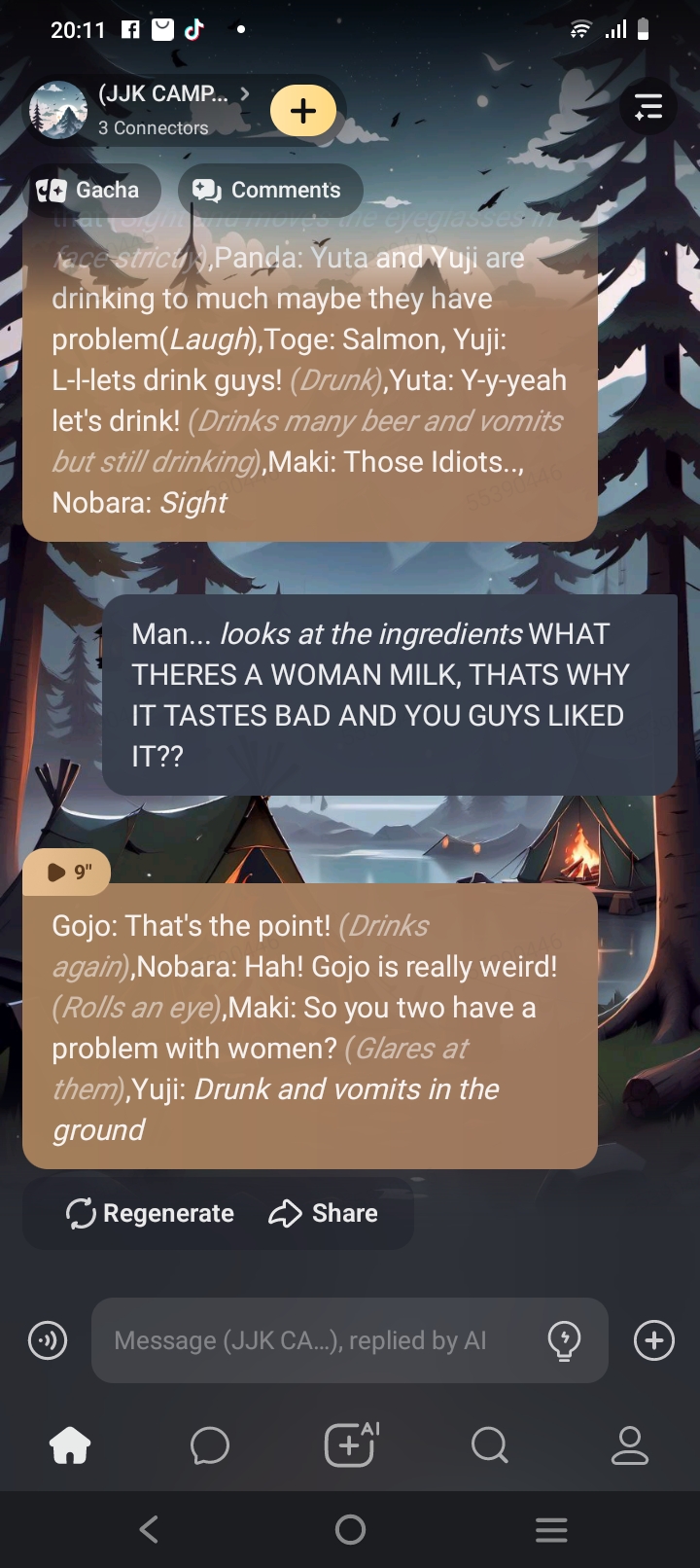Open the chats bubble tab

(210, 1445)
